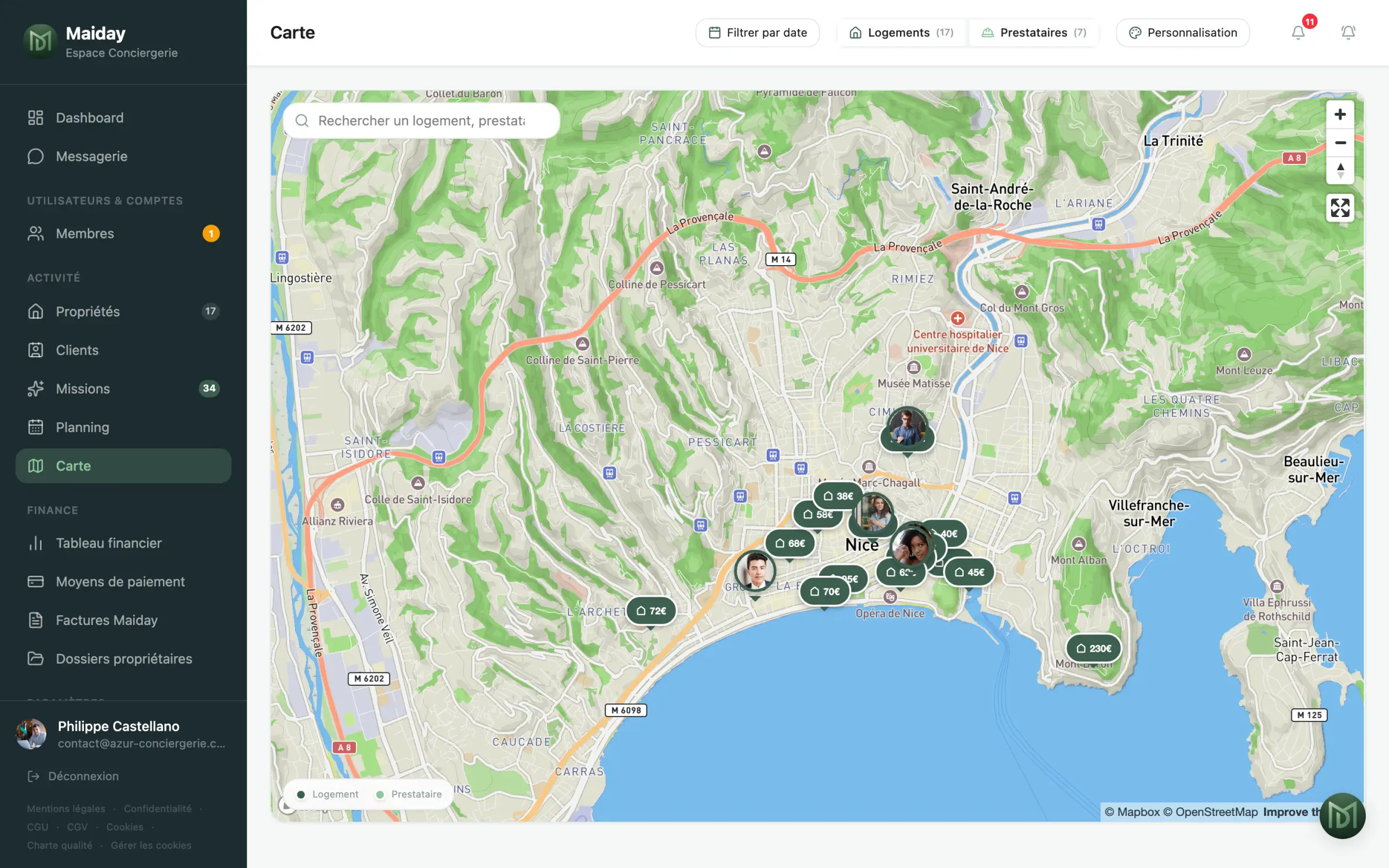Open Missions page

click(x=123, y=389)
